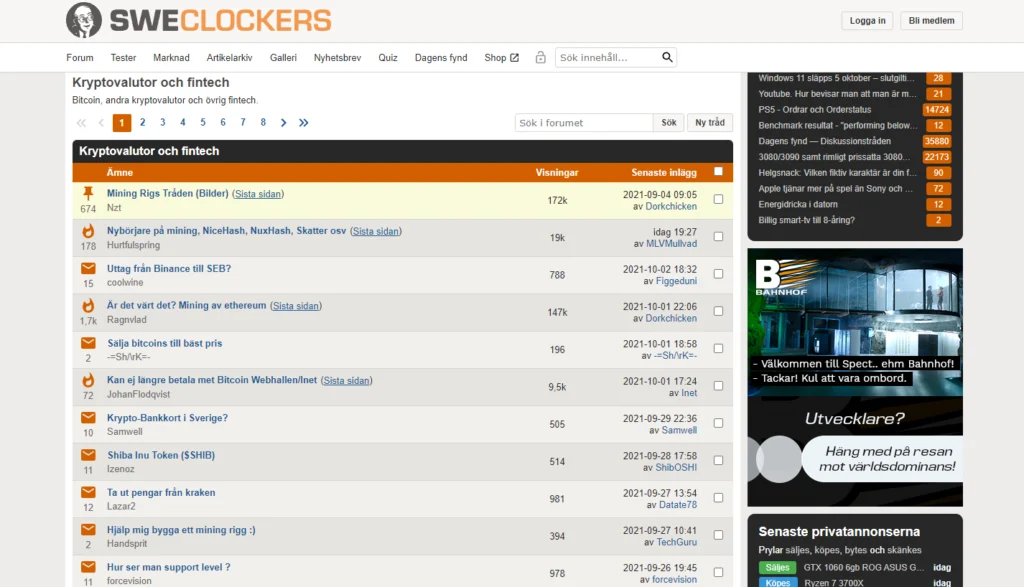Open Sista sidan of Mining Rigs Tråden
The image size is (1024, 587).
(x=258, y=194)
